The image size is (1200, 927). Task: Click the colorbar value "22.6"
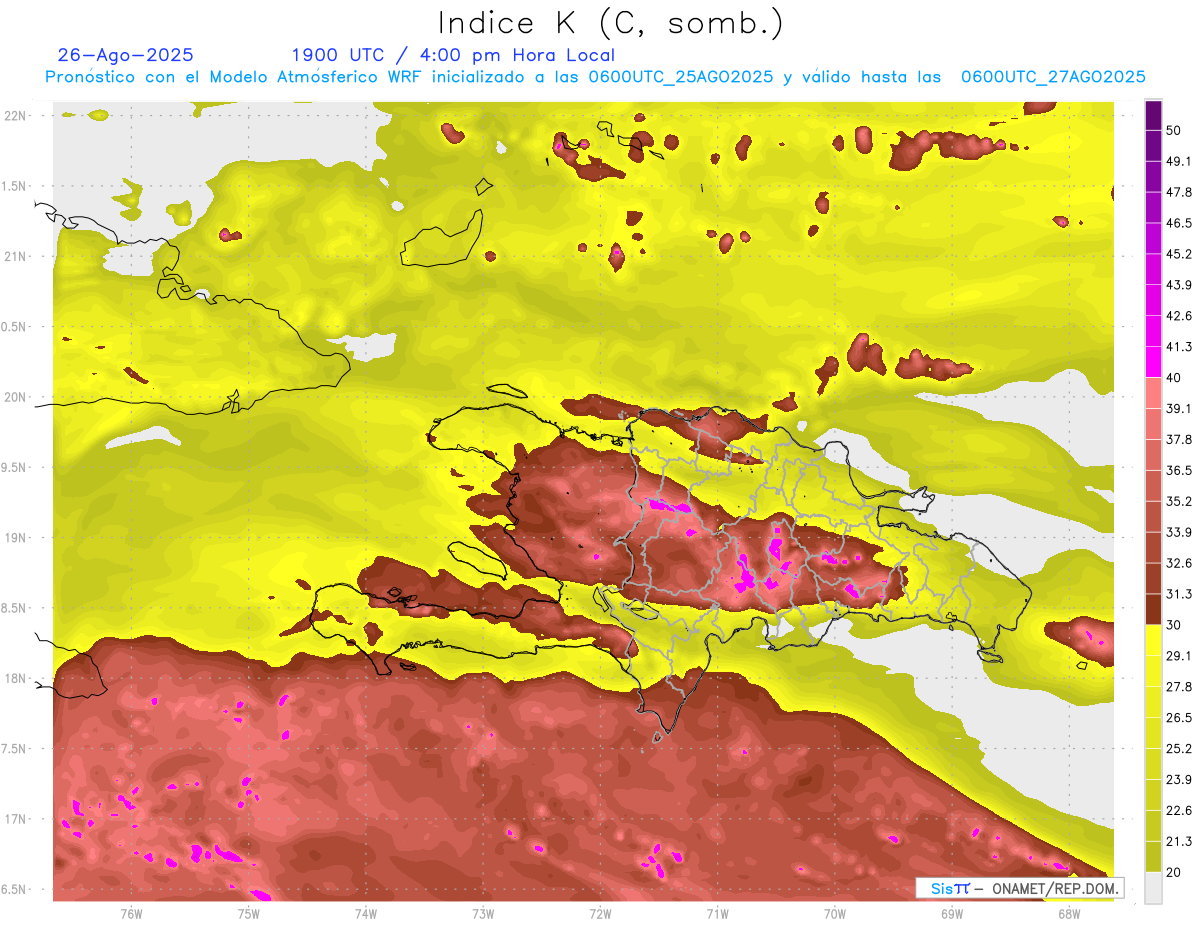(x=1179, y=811)
